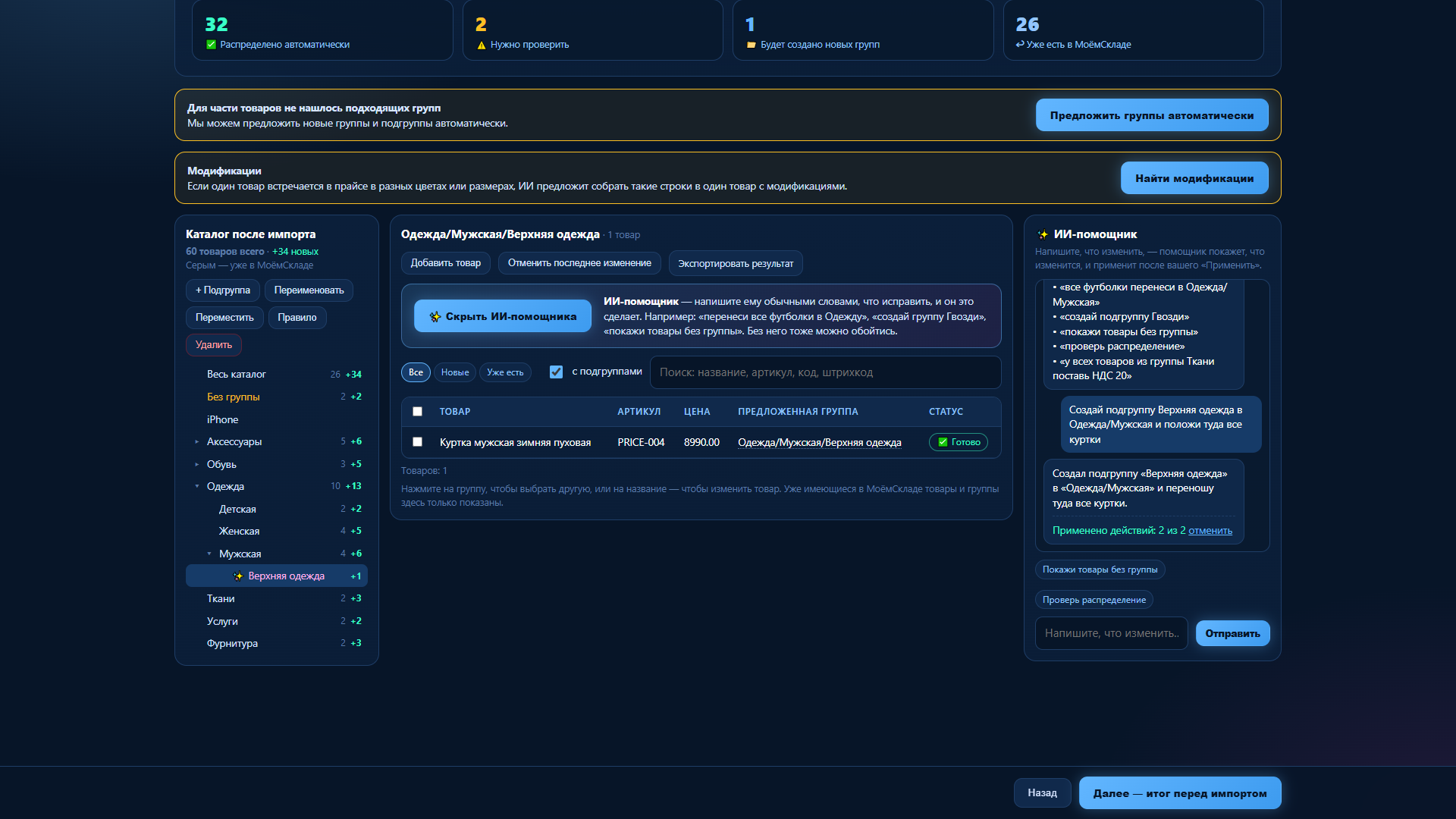Select the Все filter tab

[x=416, y=372]
